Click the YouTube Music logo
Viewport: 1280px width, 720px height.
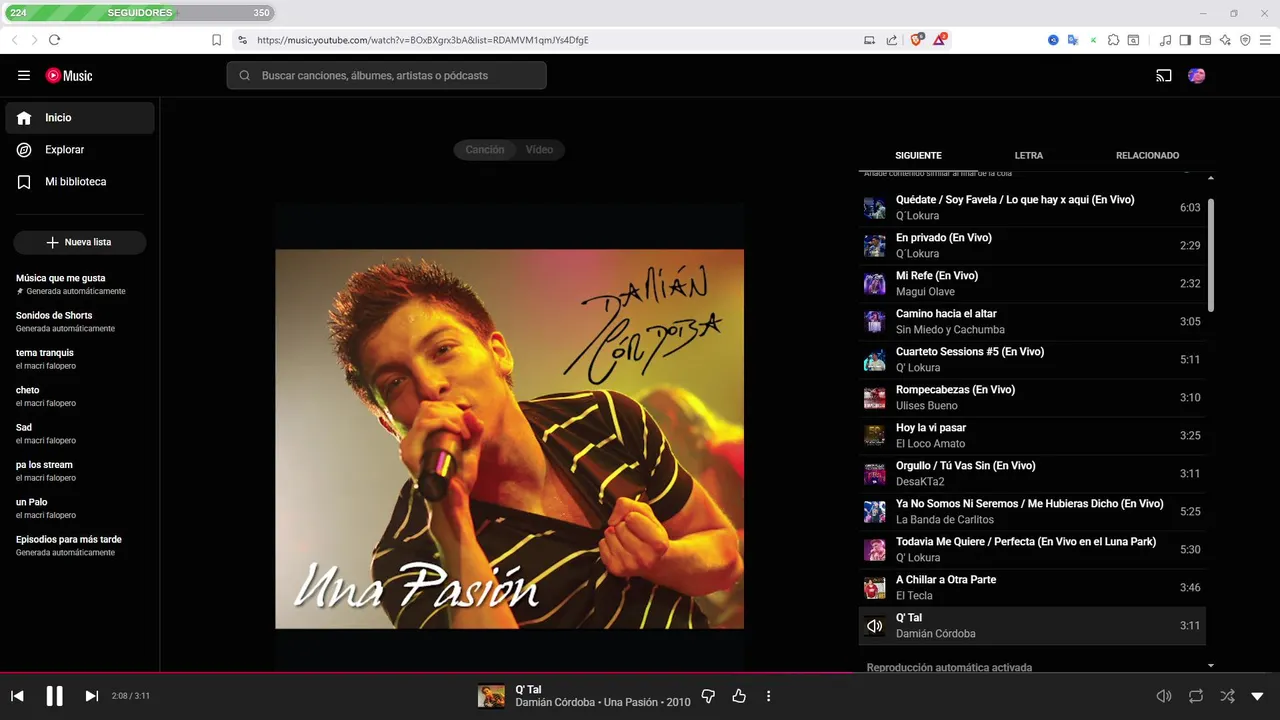(69, 75)
